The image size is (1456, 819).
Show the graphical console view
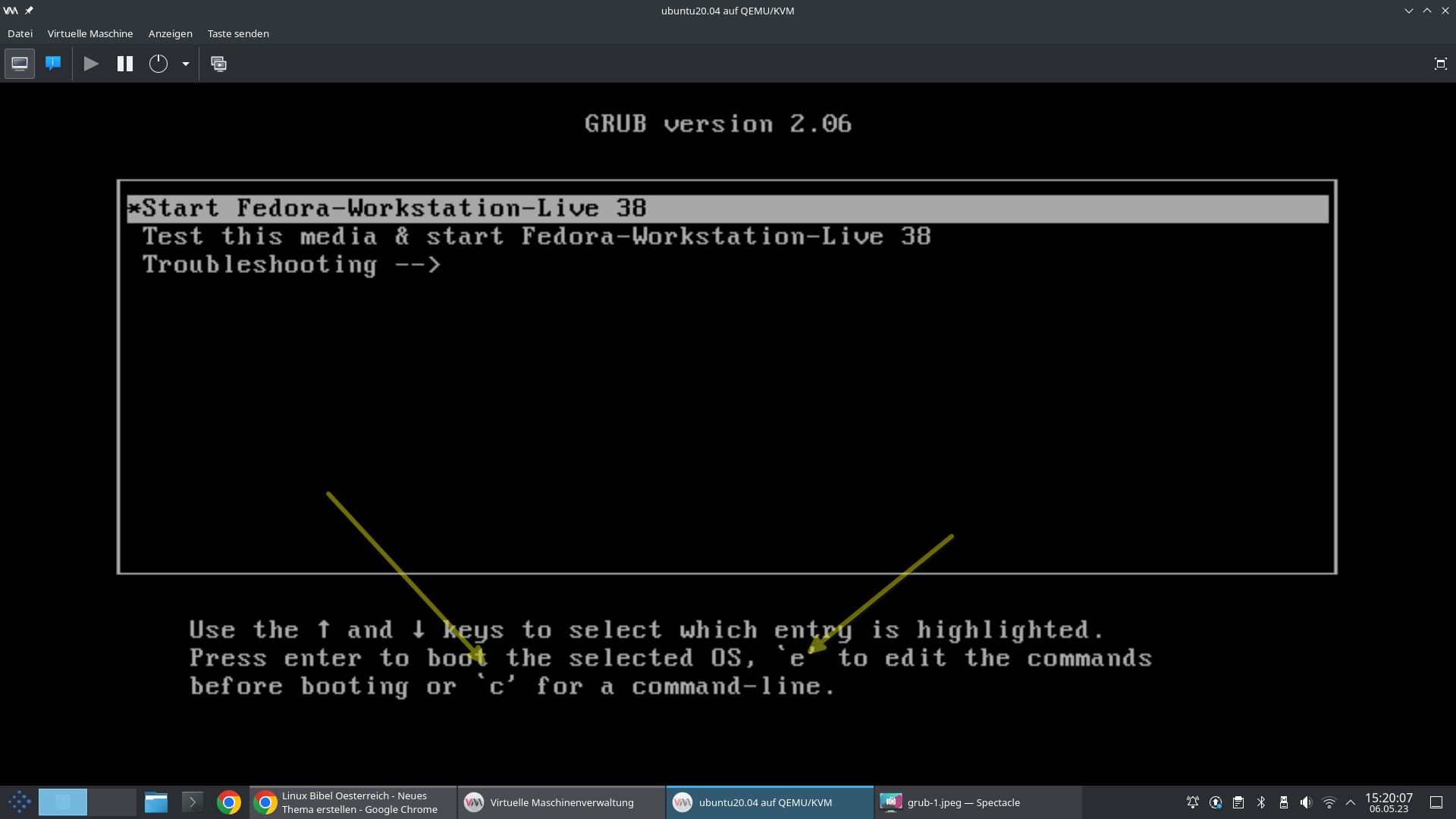20,64
